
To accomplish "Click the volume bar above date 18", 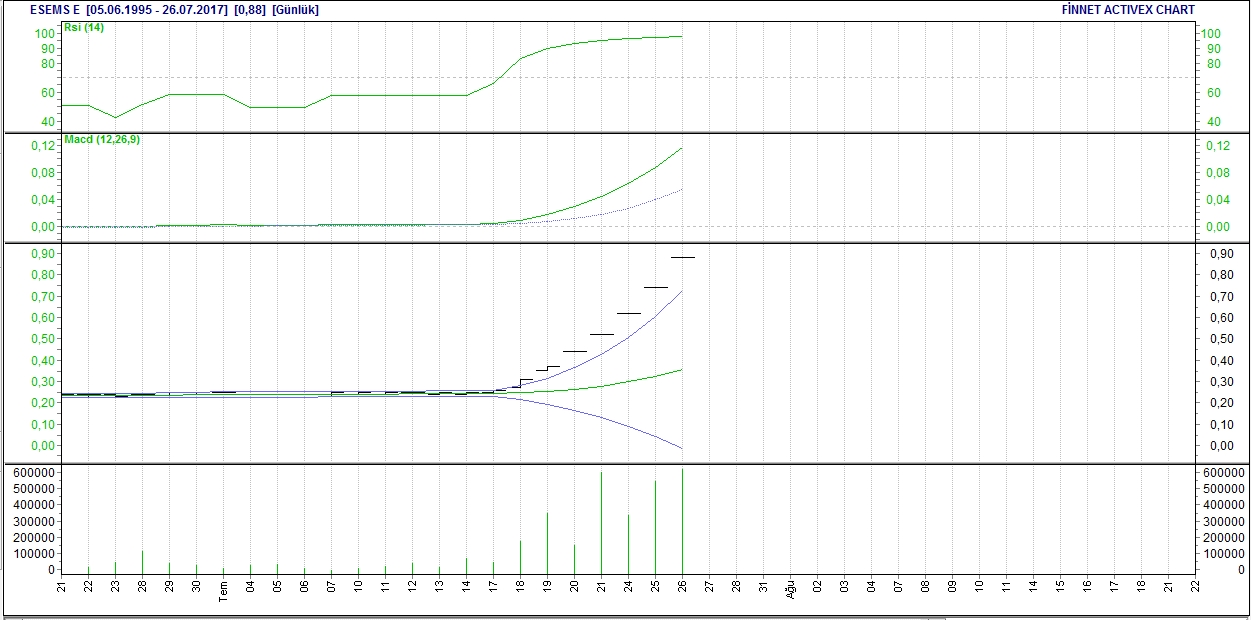I will point(520,556).
